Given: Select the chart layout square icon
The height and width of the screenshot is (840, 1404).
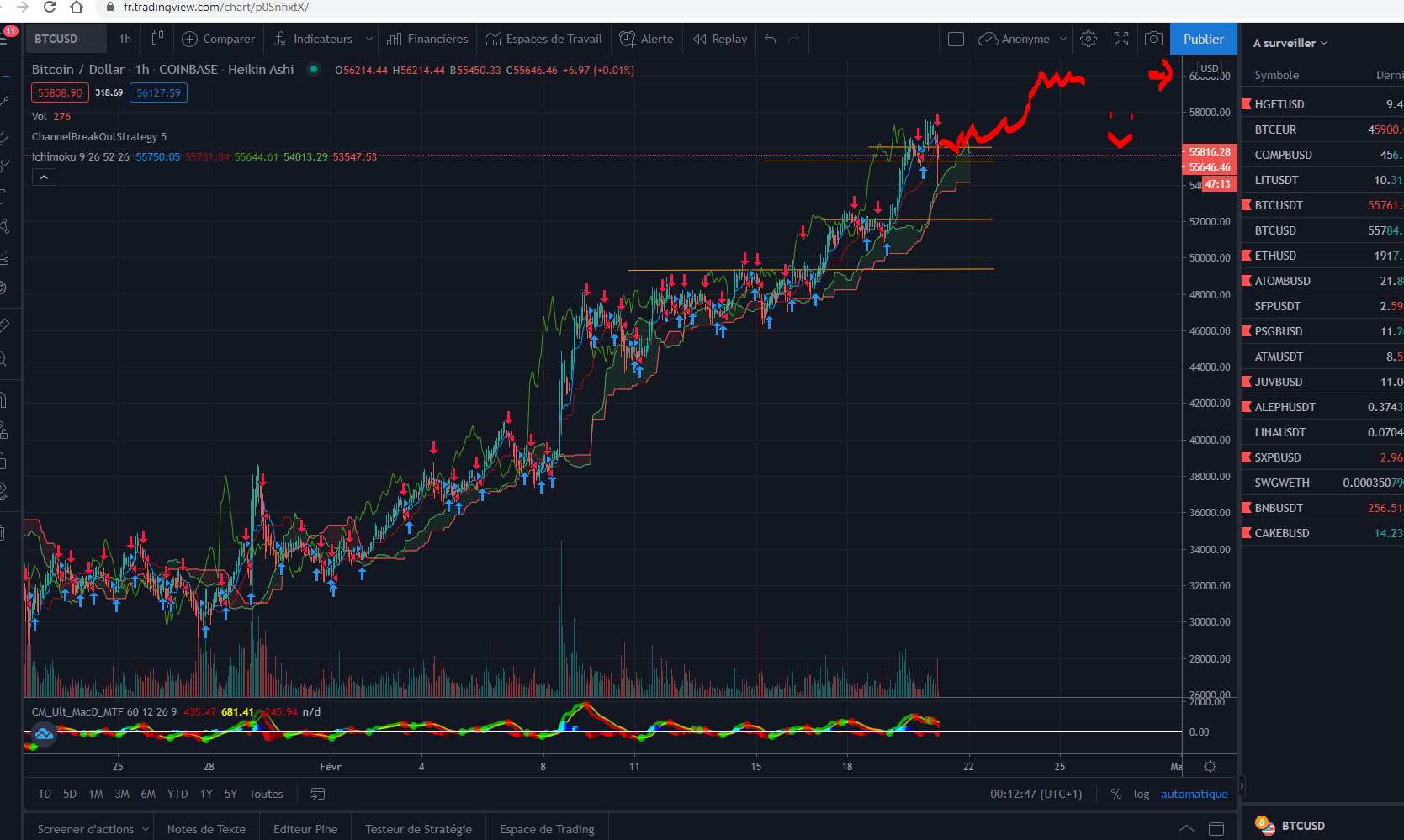Looking at the screenshot, I should 956,39.
